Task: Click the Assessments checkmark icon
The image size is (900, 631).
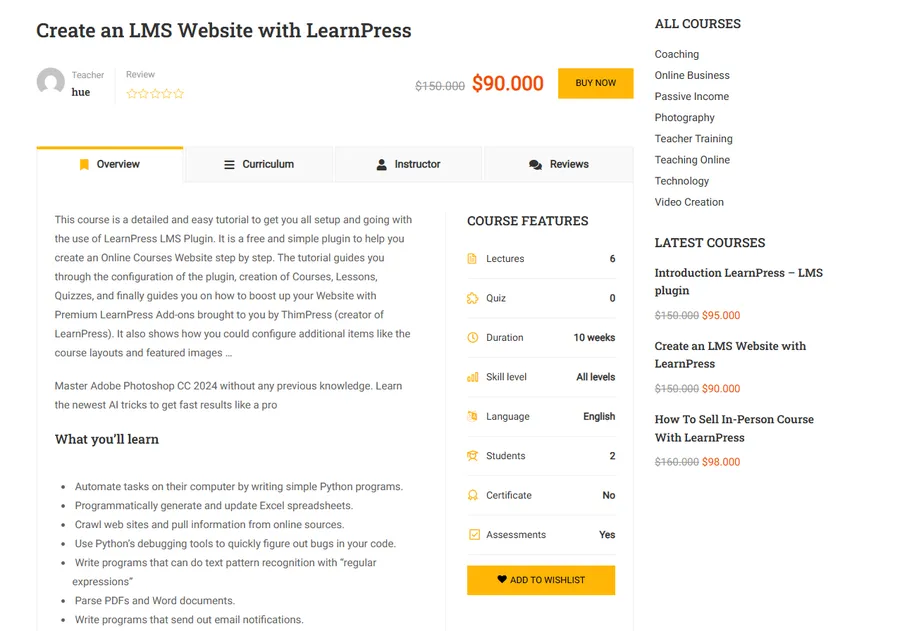Action: pos(473,535)
